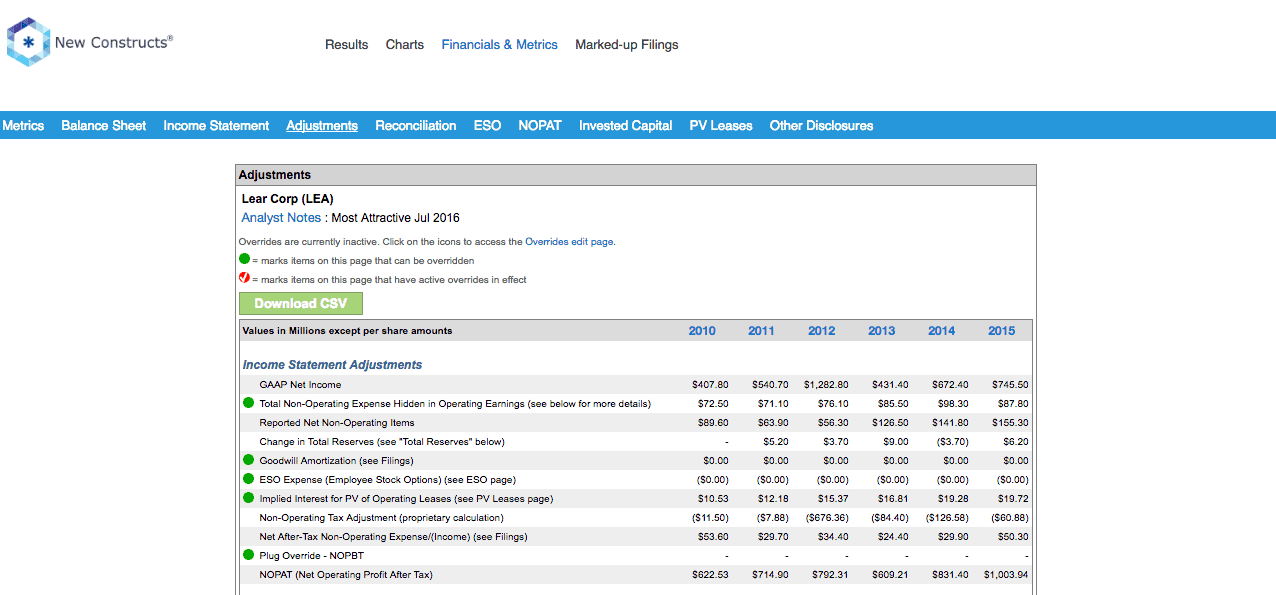Switch to the Charts tab
The width and height of the screenshot is (1276, 595).
405,44
